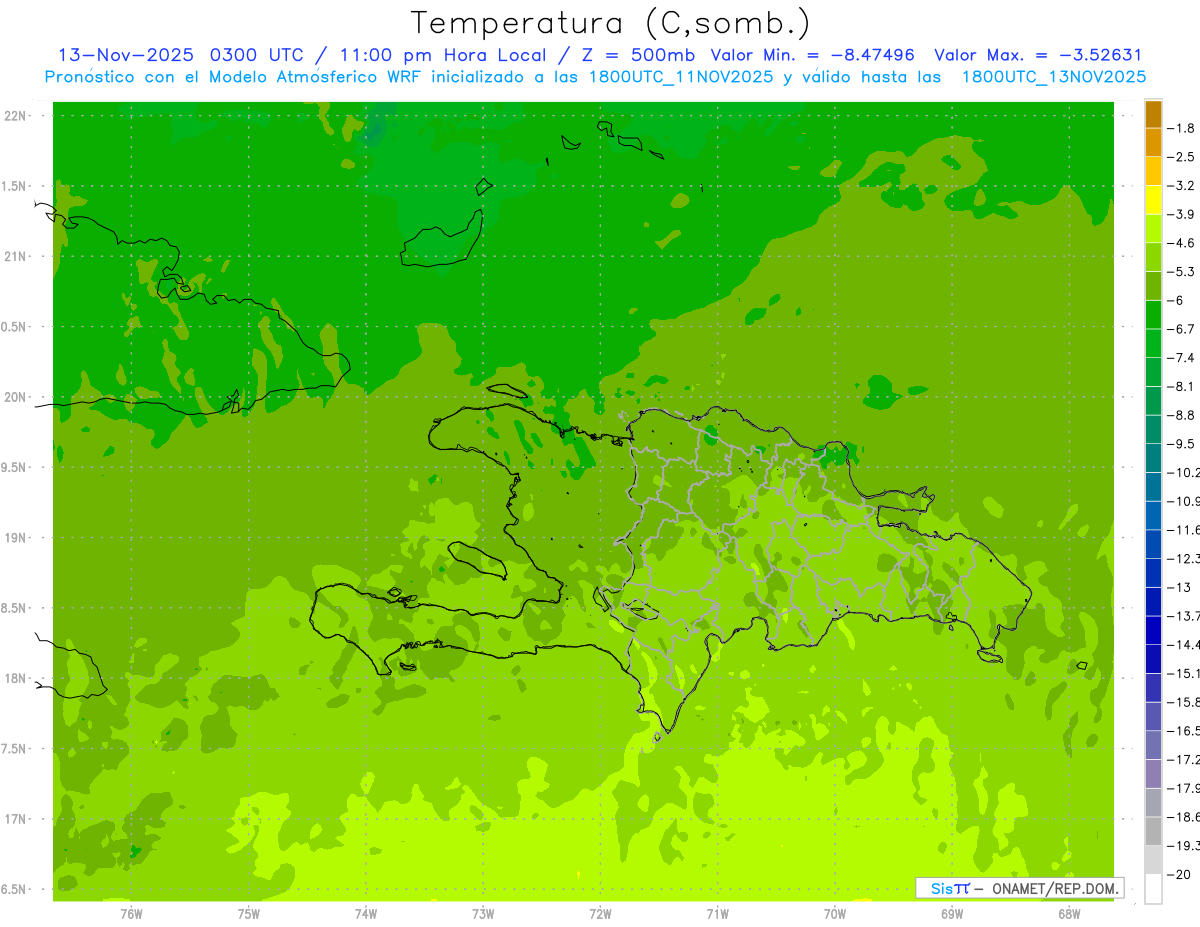This screenshot has width=1200, height=927.
Task: Click the '-8.1' color bar label
Action: pyautogui.click(x=1182, y=386)
